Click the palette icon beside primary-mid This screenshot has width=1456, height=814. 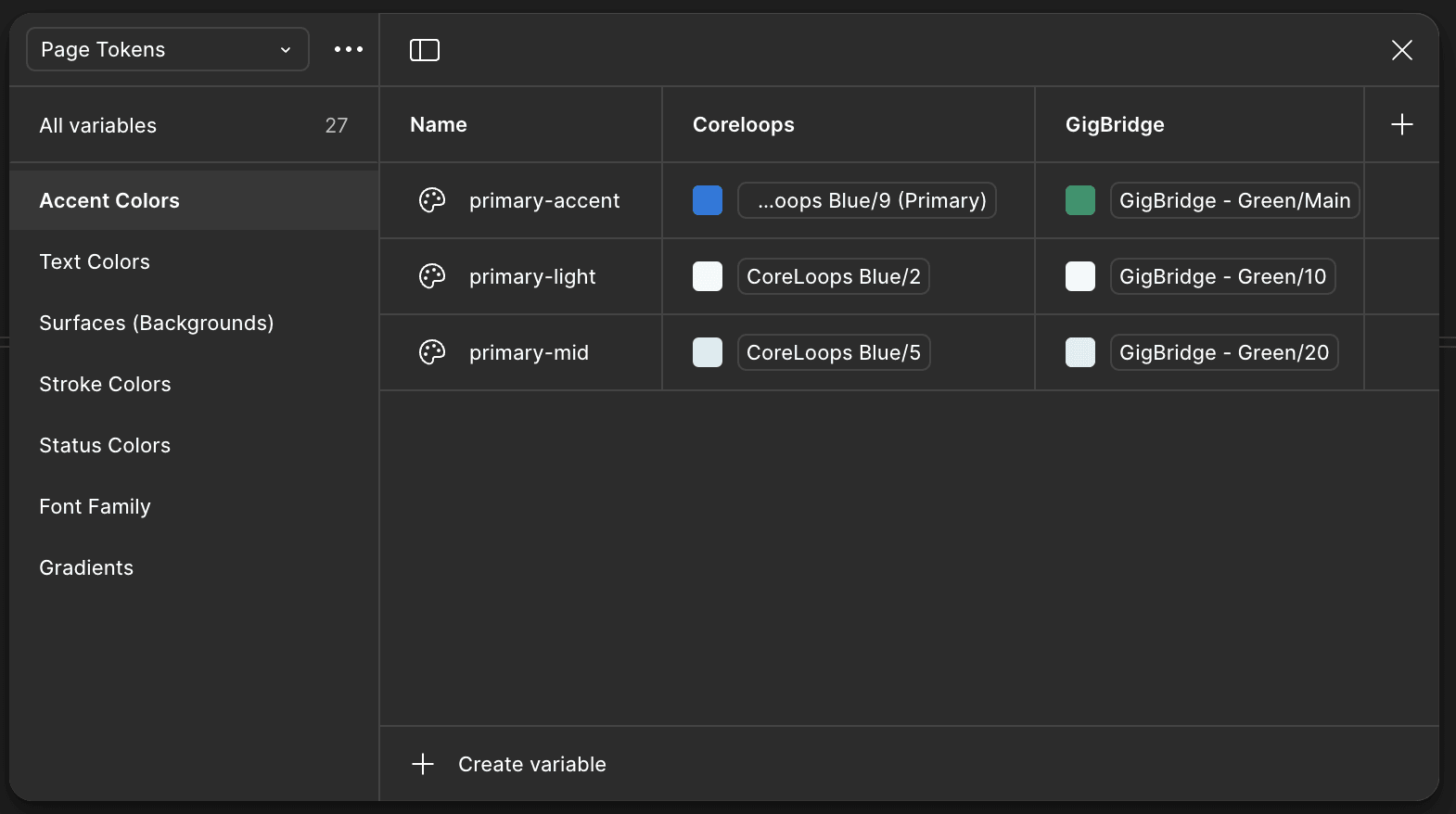coord(432,352)
